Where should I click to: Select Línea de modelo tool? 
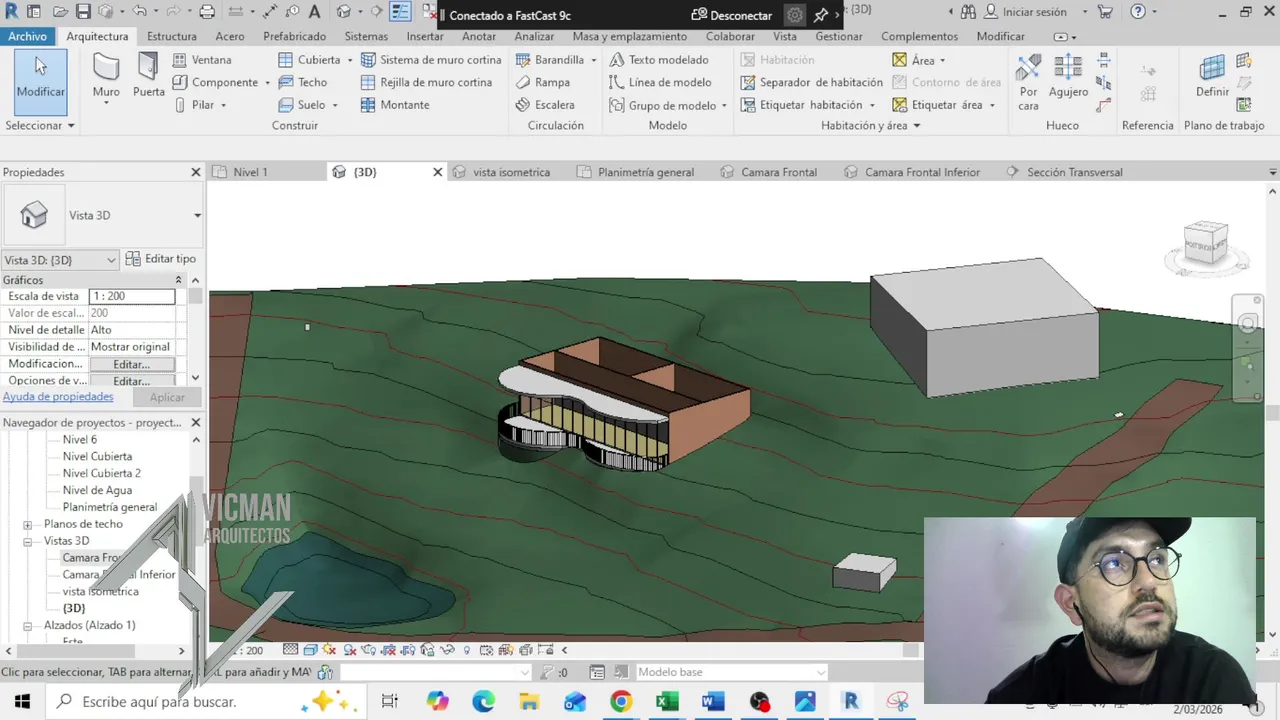[x=660, y=82]
